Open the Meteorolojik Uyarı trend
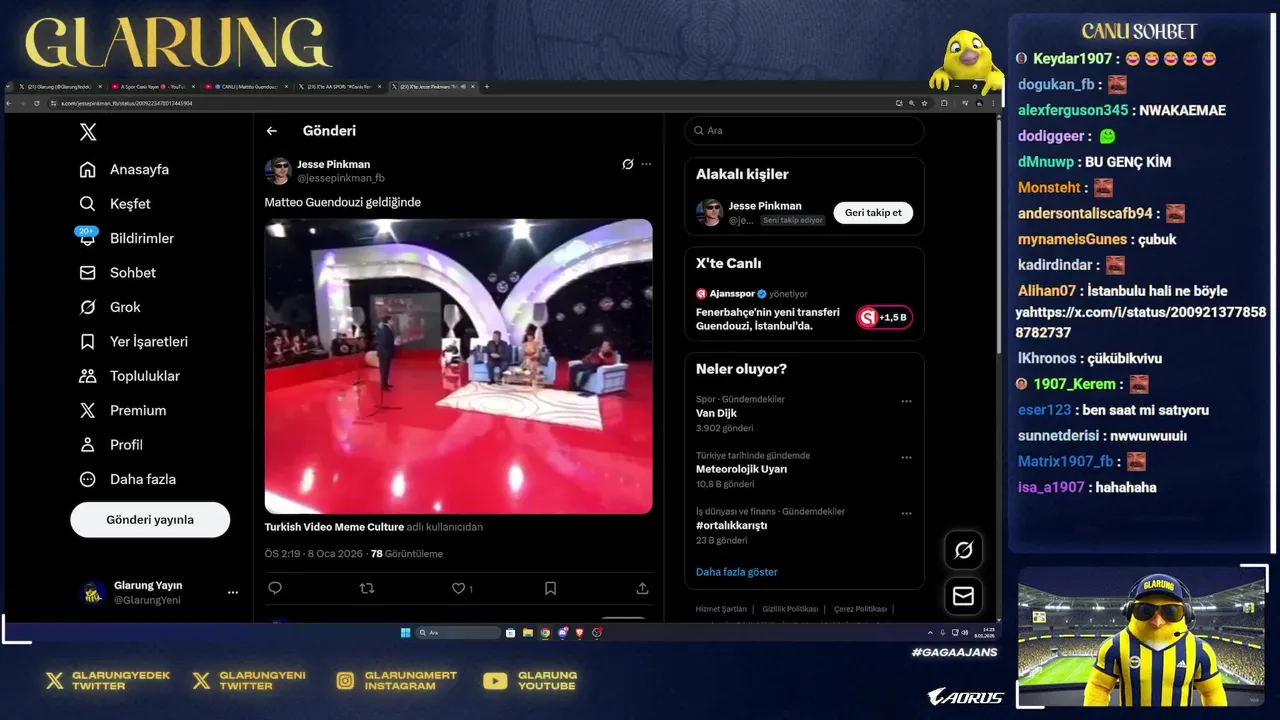 coord(741,469)
